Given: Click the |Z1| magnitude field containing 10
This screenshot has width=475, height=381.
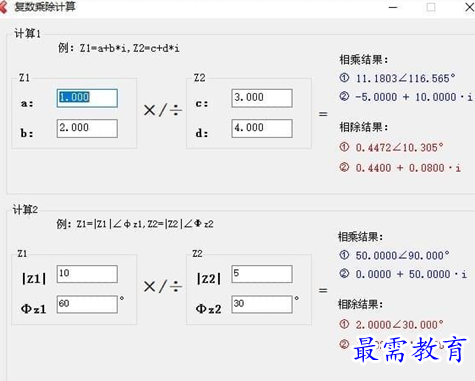Looking at the screenshot, I should click(87, 274).
